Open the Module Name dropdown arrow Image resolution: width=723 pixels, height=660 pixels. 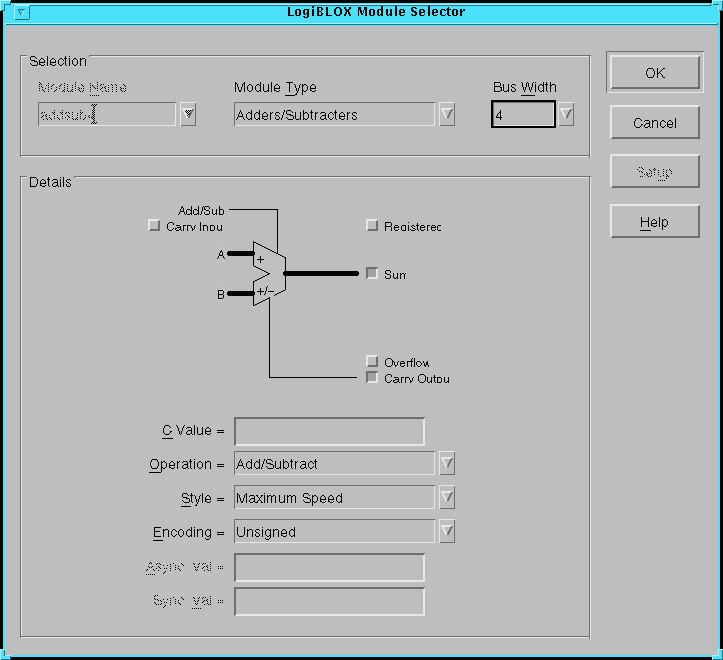pos(188,115)
